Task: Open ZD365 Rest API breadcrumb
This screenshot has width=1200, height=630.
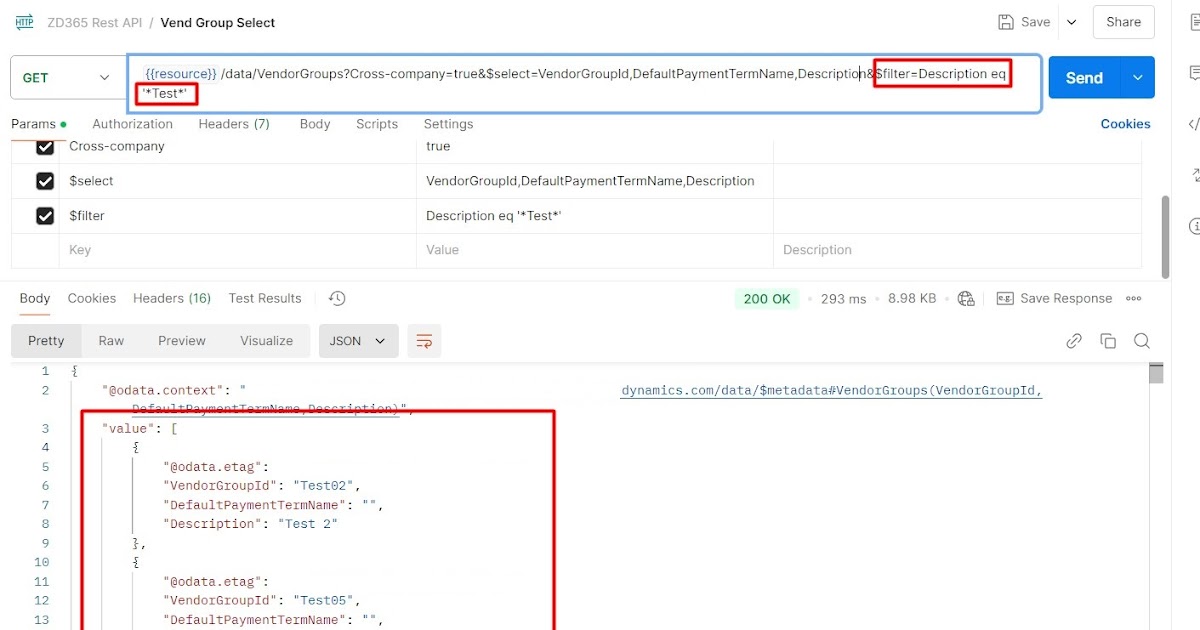Action: pyautogui.click(x=95, y=22)
